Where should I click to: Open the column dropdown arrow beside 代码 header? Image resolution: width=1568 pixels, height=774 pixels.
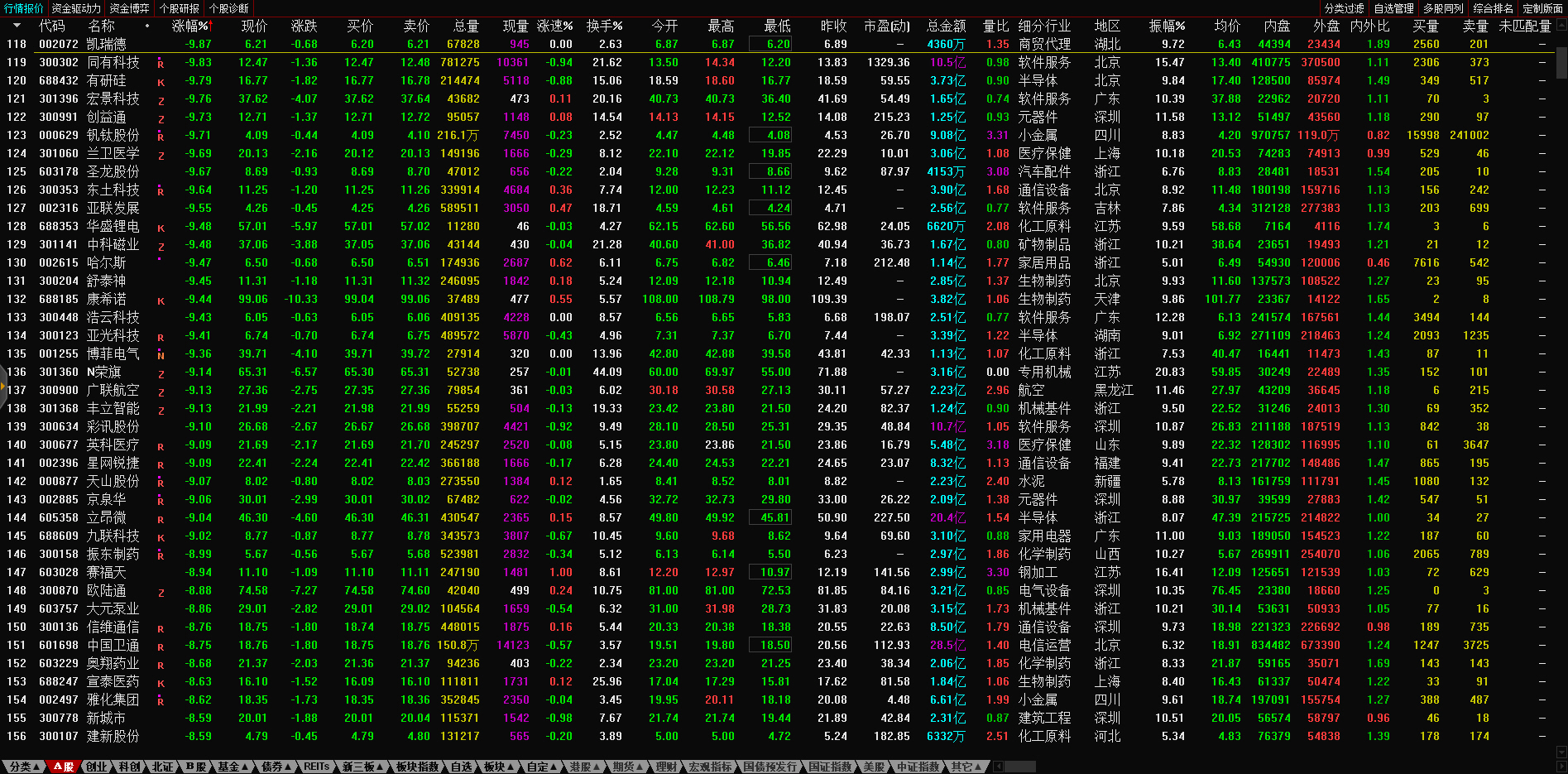click(x=17, y=26)
